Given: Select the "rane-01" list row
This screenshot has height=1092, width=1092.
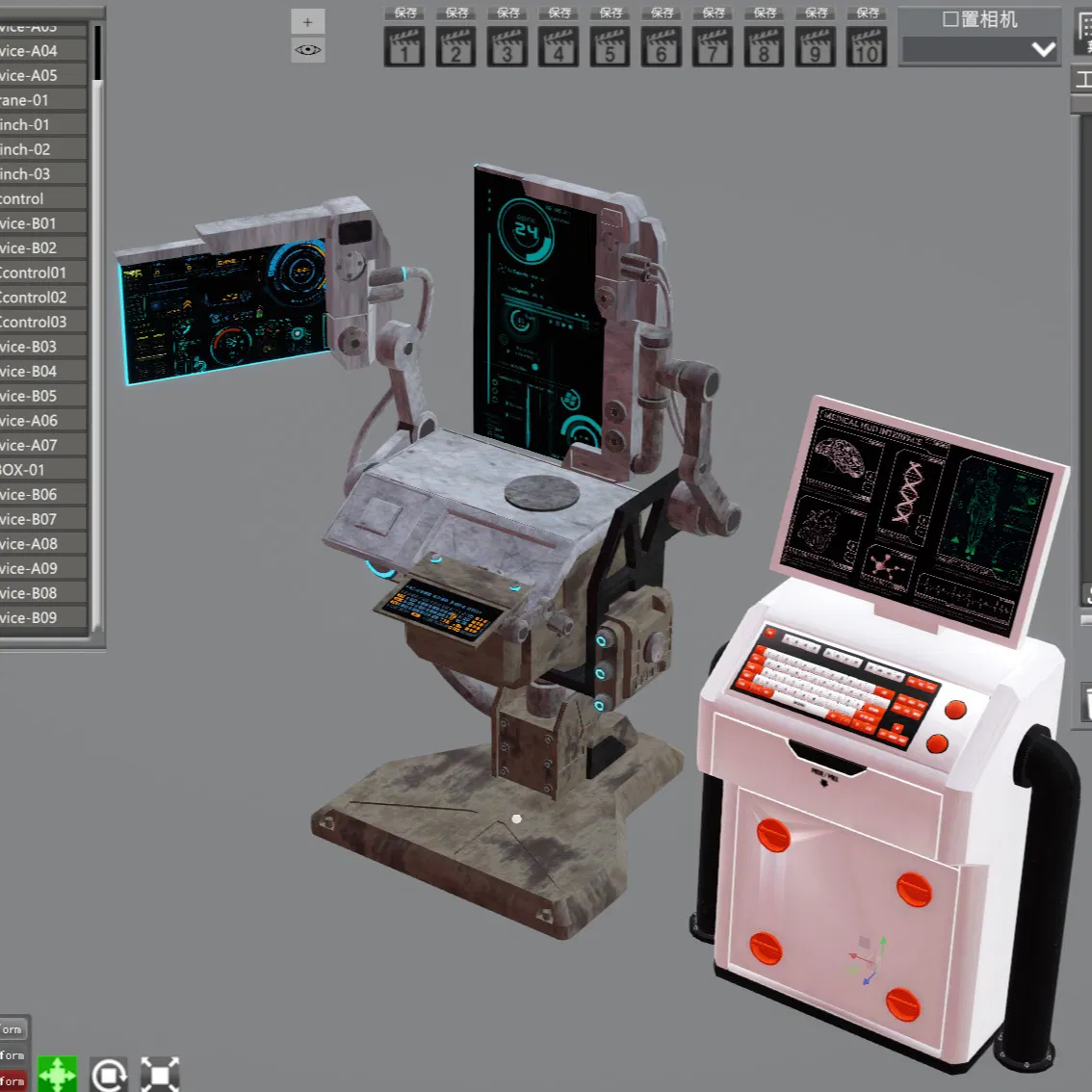Looking at the screenshot, I should (x=43, y=100).
